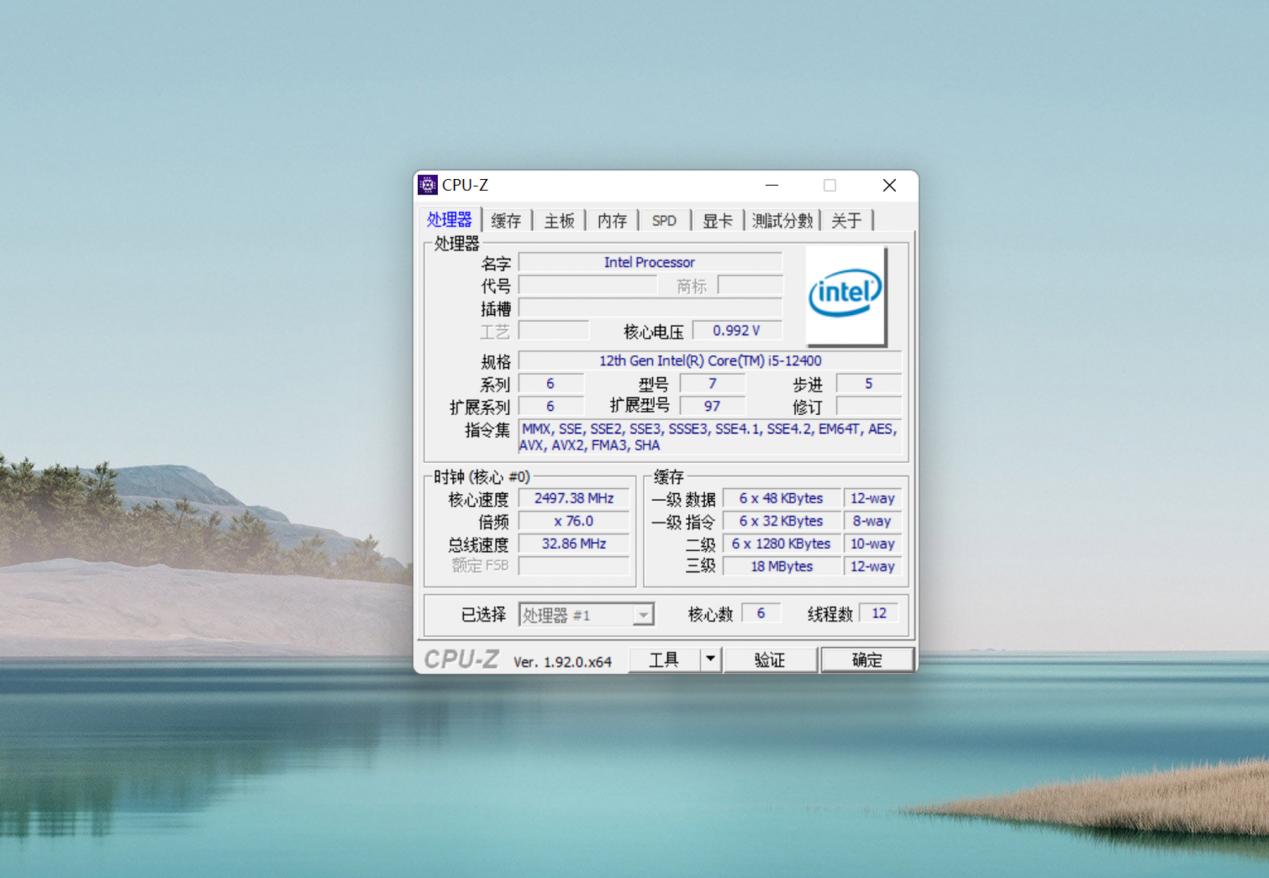Click the Intel logo image
The height and width of the screenshot is (878, 1269).
click(x=845, y=293)
